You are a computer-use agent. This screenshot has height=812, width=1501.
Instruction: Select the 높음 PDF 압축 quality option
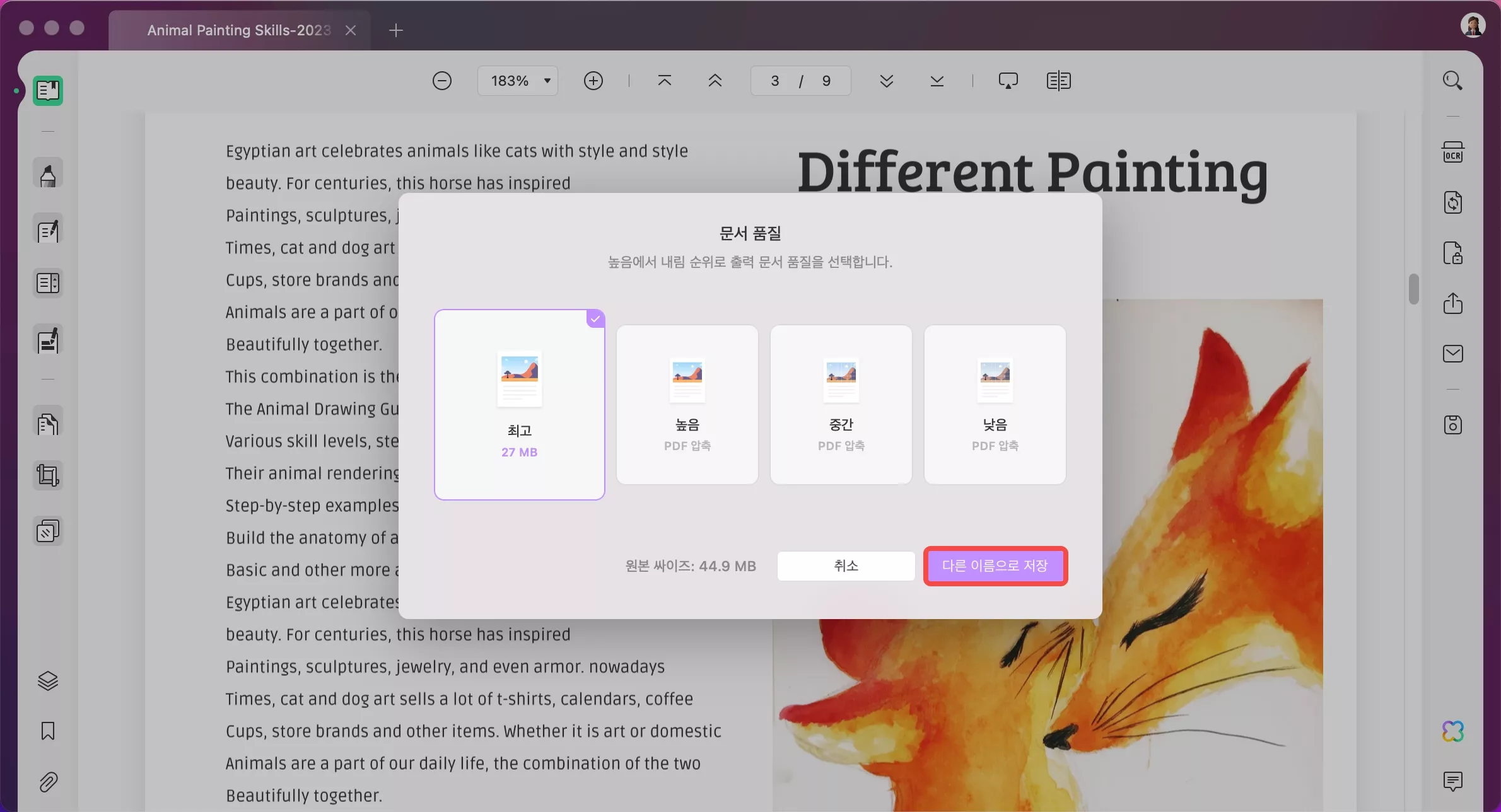pyautogui.click(x=687, y=405)
